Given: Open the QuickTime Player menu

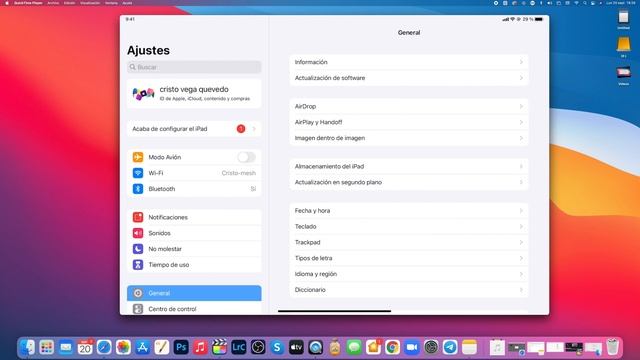Looking at the screenshot, I should pos(28,3).
